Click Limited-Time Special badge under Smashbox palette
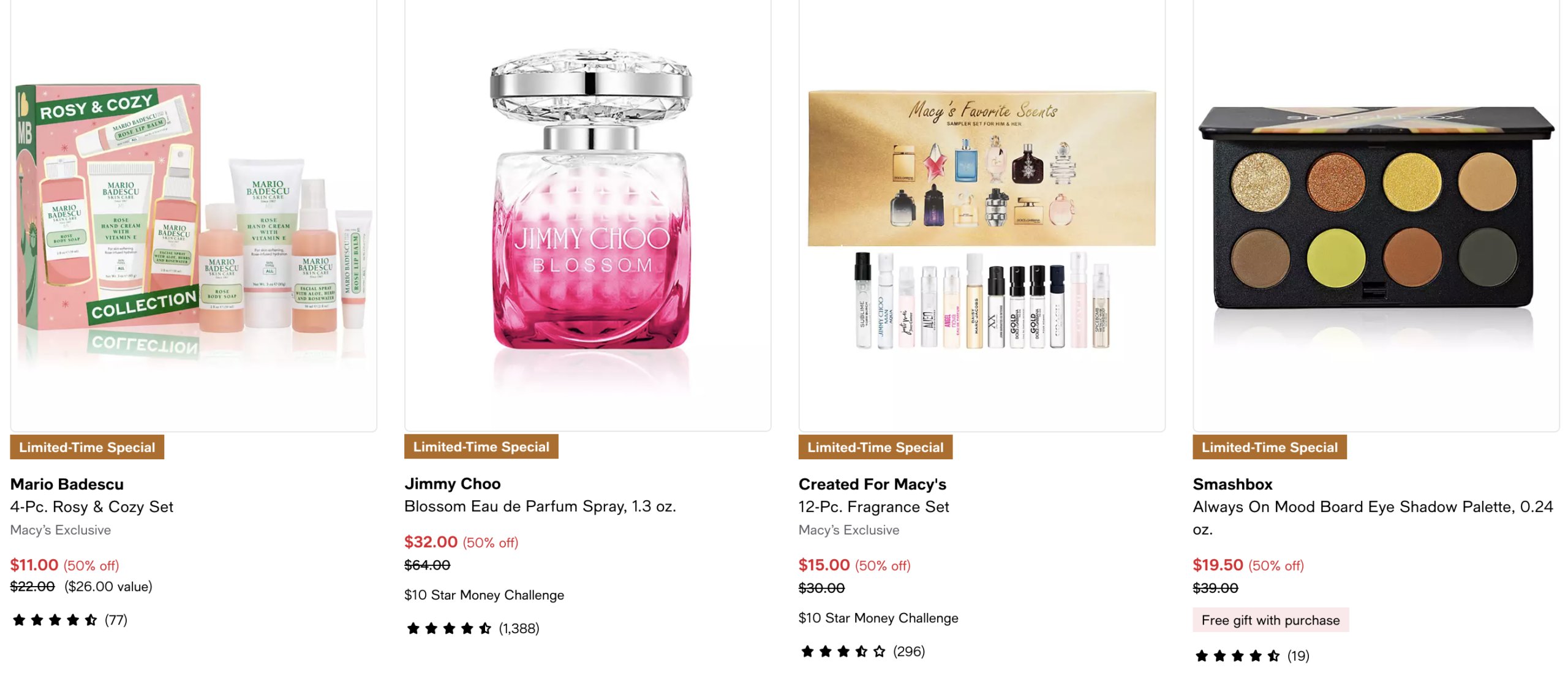This screenshot has height=673, width=1568. point(1269,446)
